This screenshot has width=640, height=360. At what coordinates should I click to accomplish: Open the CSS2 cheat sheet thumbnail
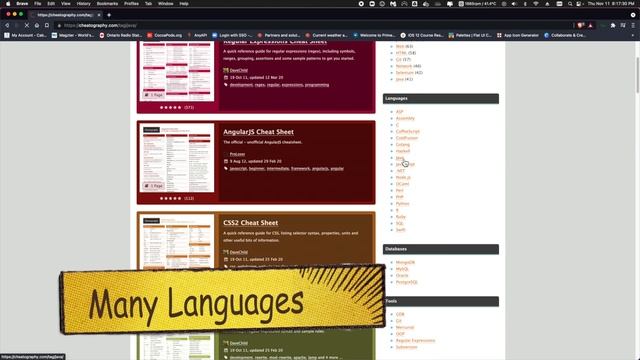(x=177, y=242)
